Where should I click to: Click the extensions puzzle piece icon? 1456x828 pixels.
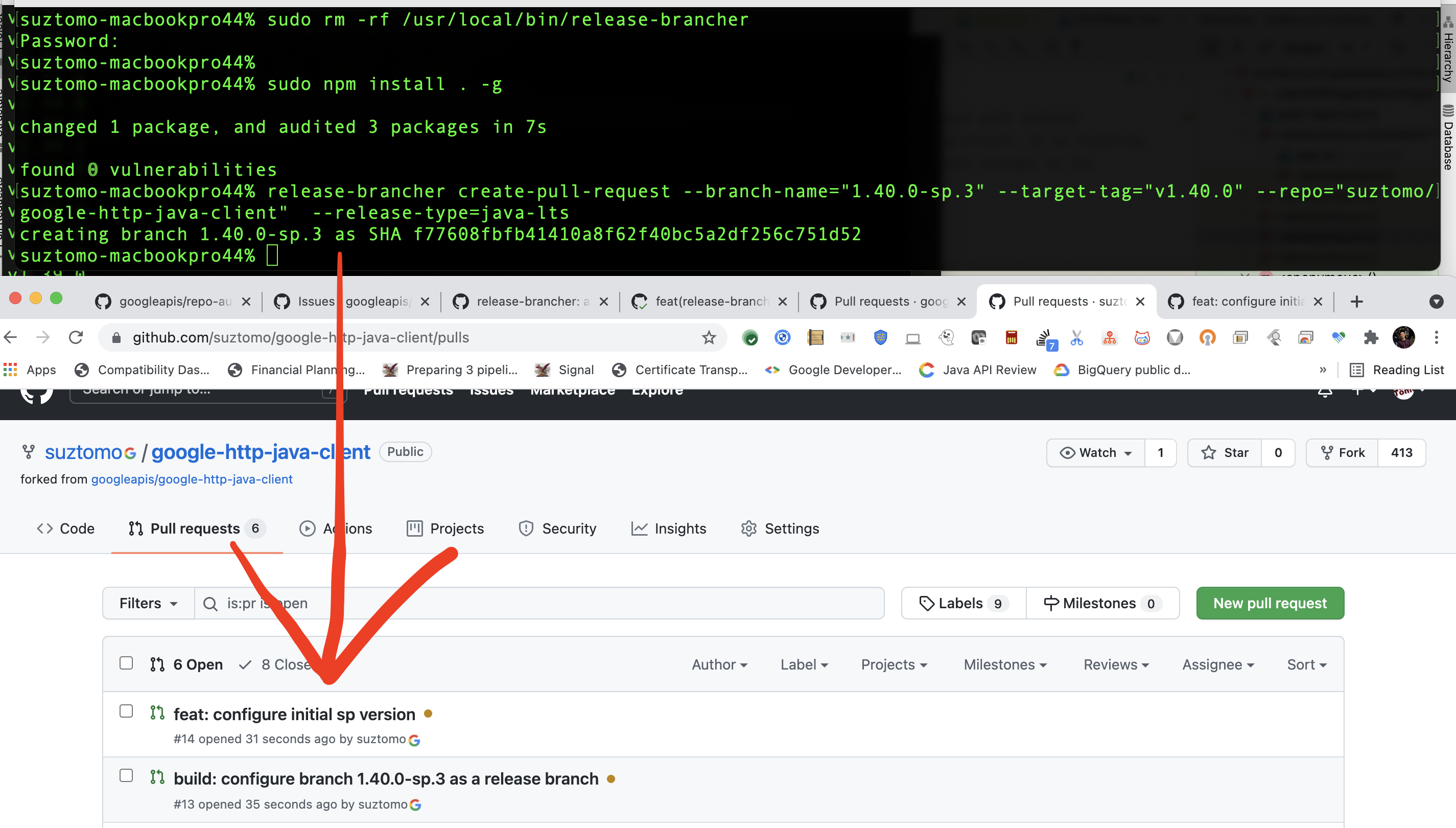pos(1372,337)
